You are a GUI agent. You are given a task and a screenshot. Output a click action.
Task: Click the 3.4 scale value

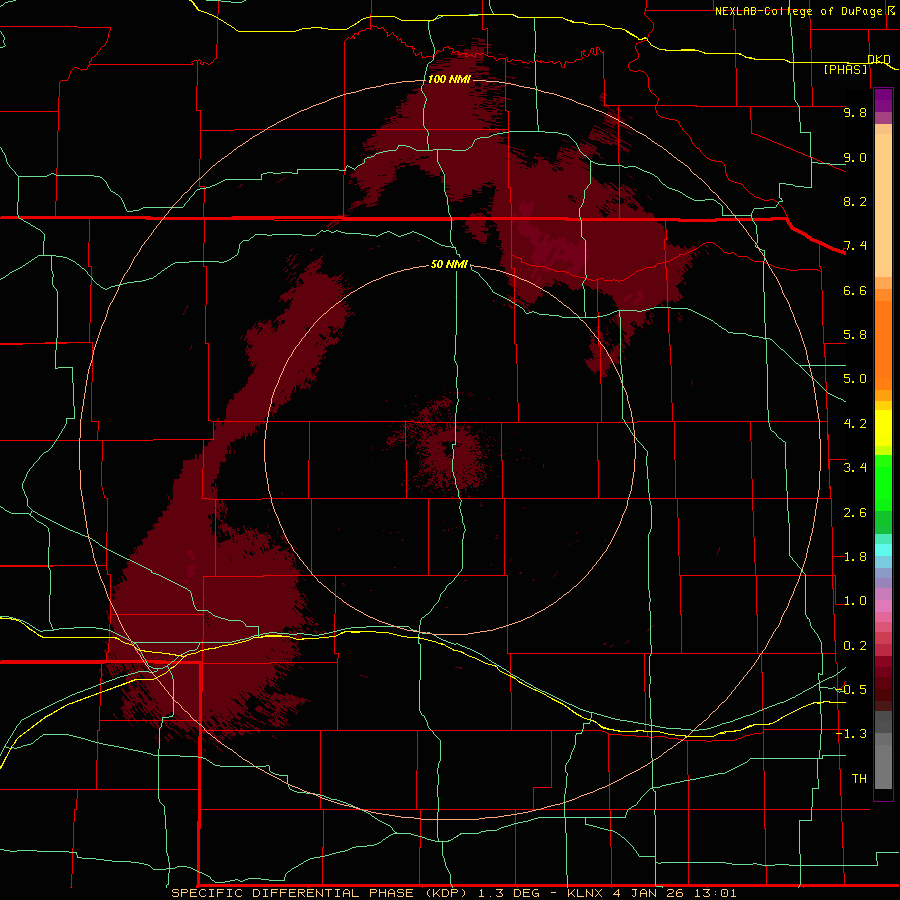point(855,468)
